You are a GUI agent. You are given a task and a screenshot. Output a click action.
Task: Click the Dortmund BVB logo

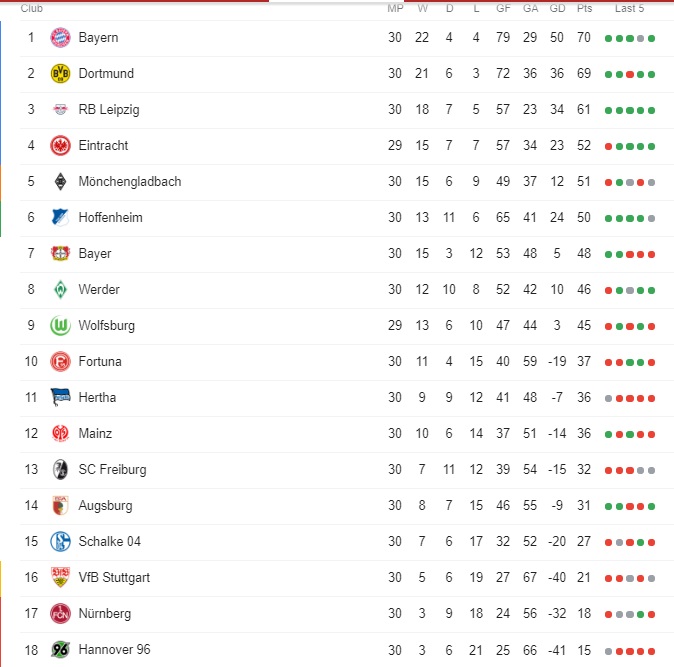[x=60, y=73]
